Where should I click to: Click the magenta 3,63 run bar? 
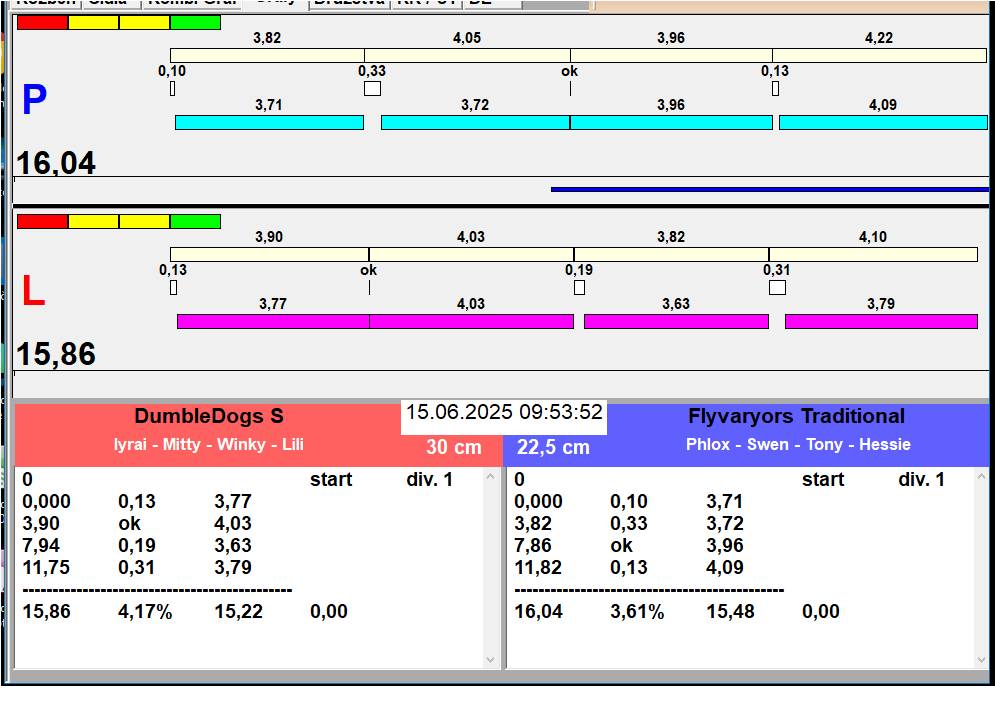tap(676, 321)
